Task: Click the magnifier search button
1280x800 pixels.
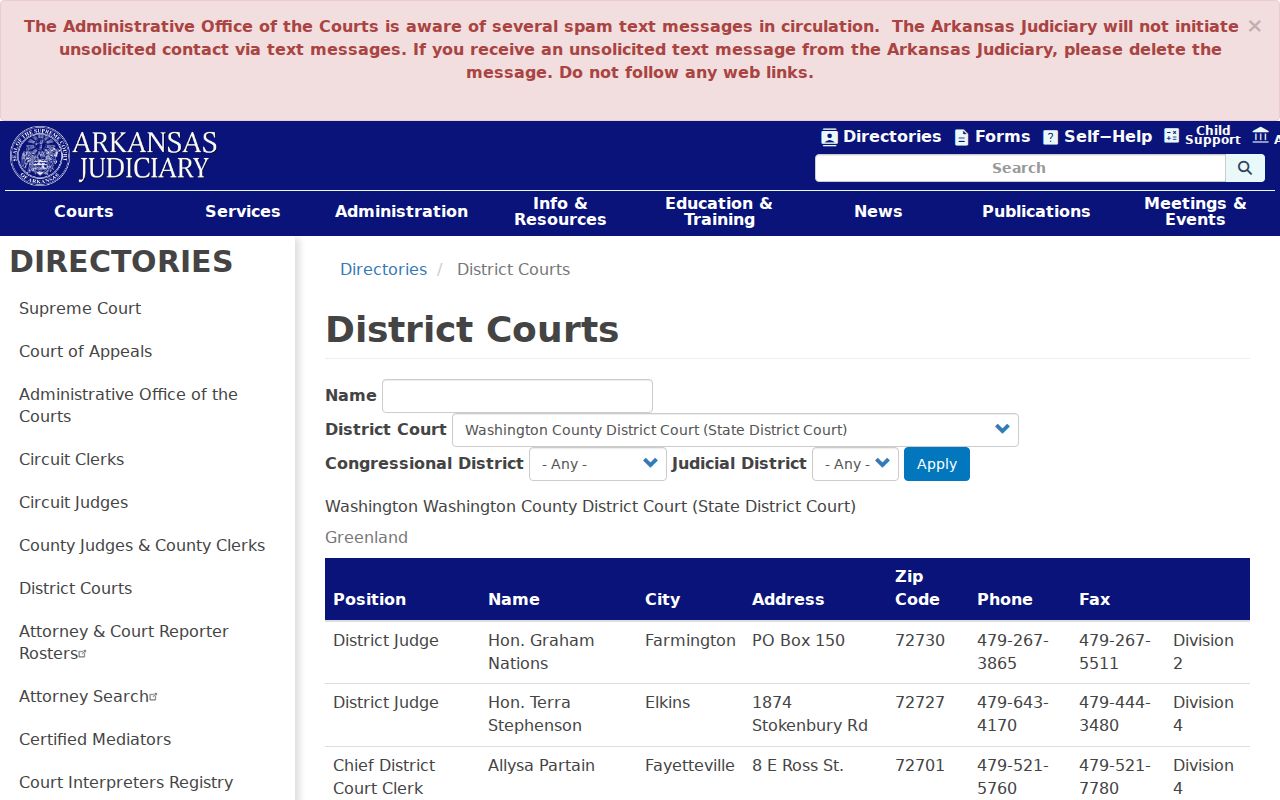Action: (x=1245, y=168)
